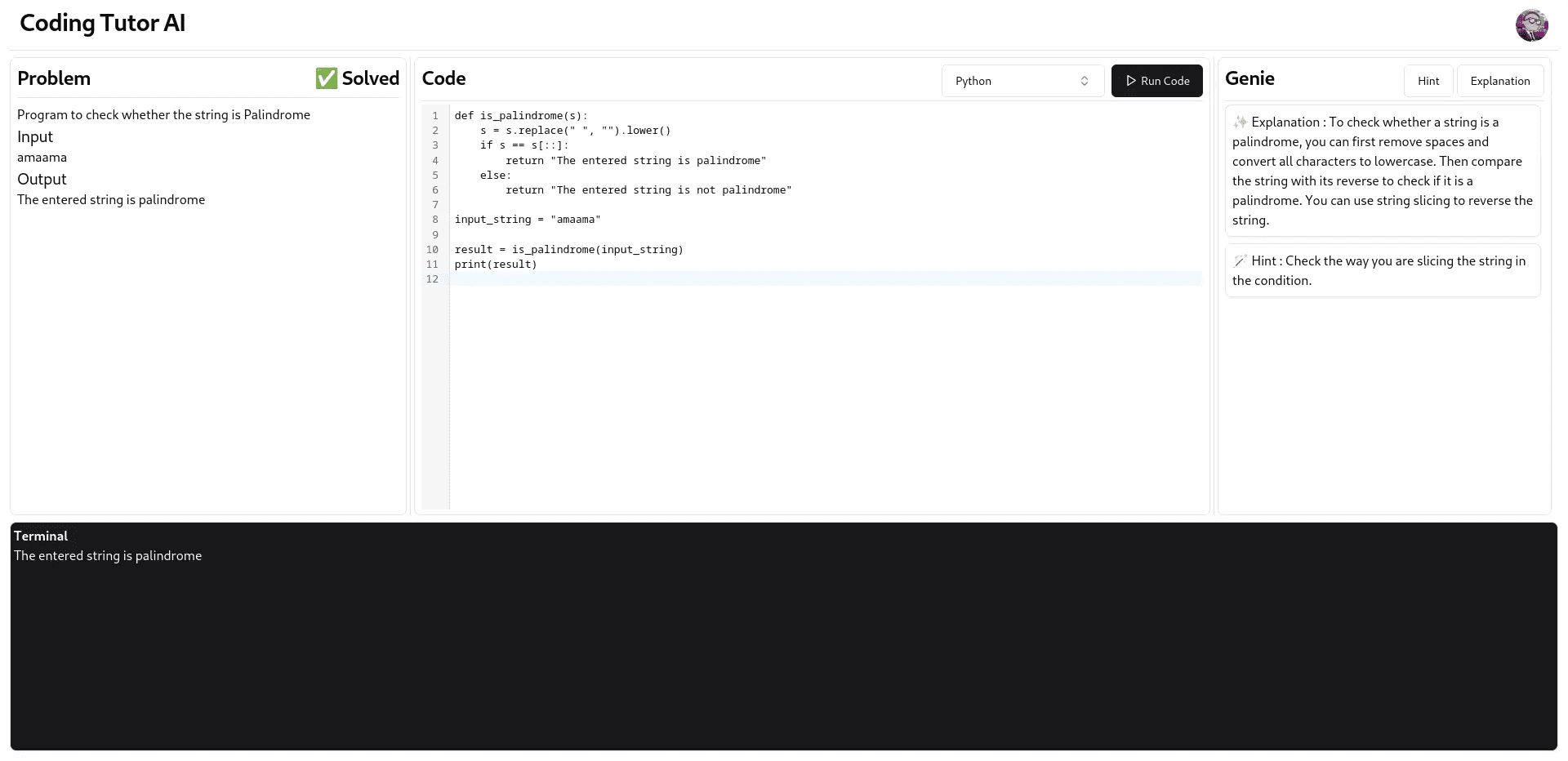Click the Coding Tutor AI title
Viewport: 1568px width, 761px height.
pos(103,23)
